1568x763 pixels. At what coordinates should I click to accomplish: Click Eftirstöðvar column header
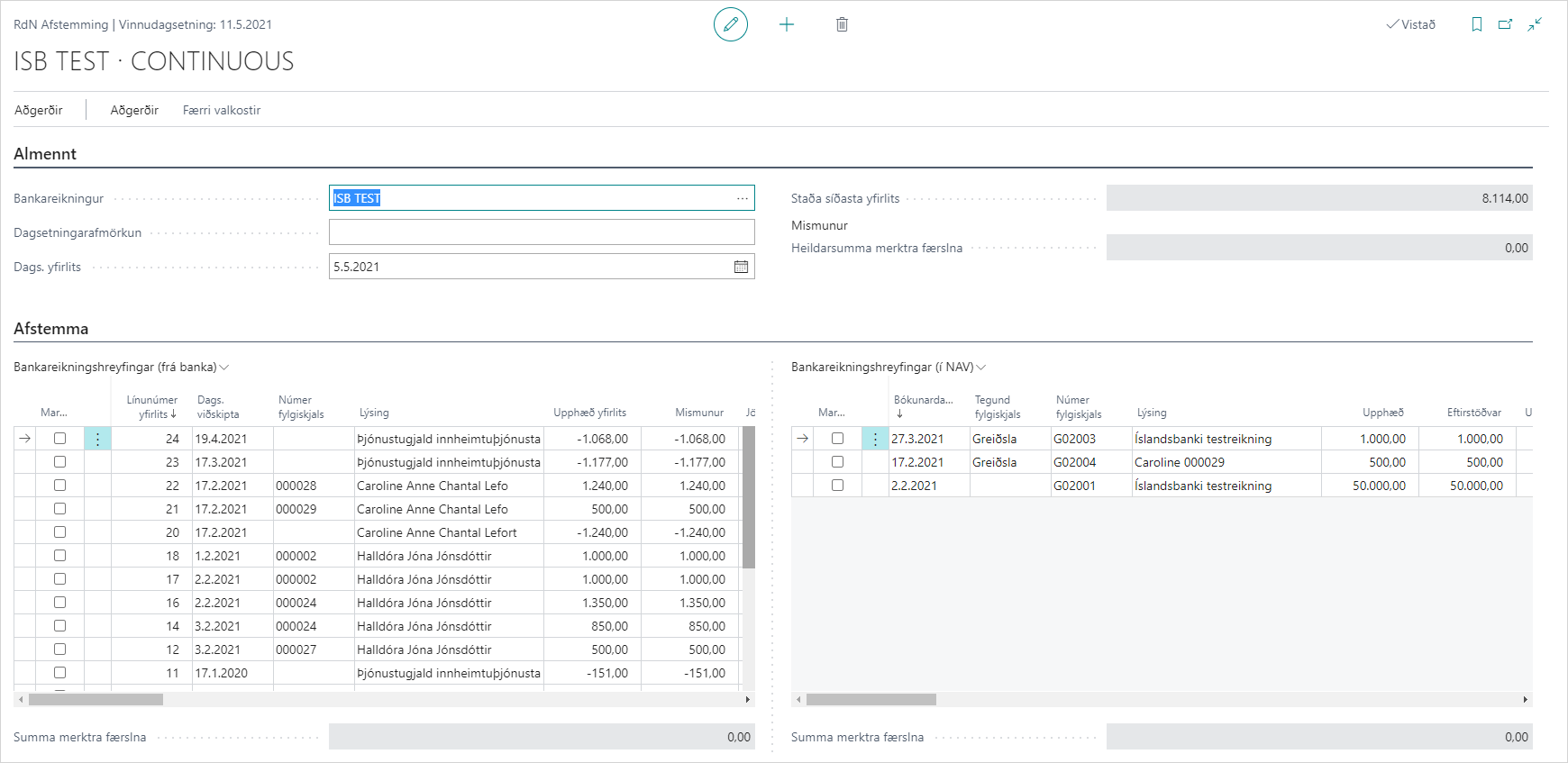pyautogui.click(x=1474, y=413)
